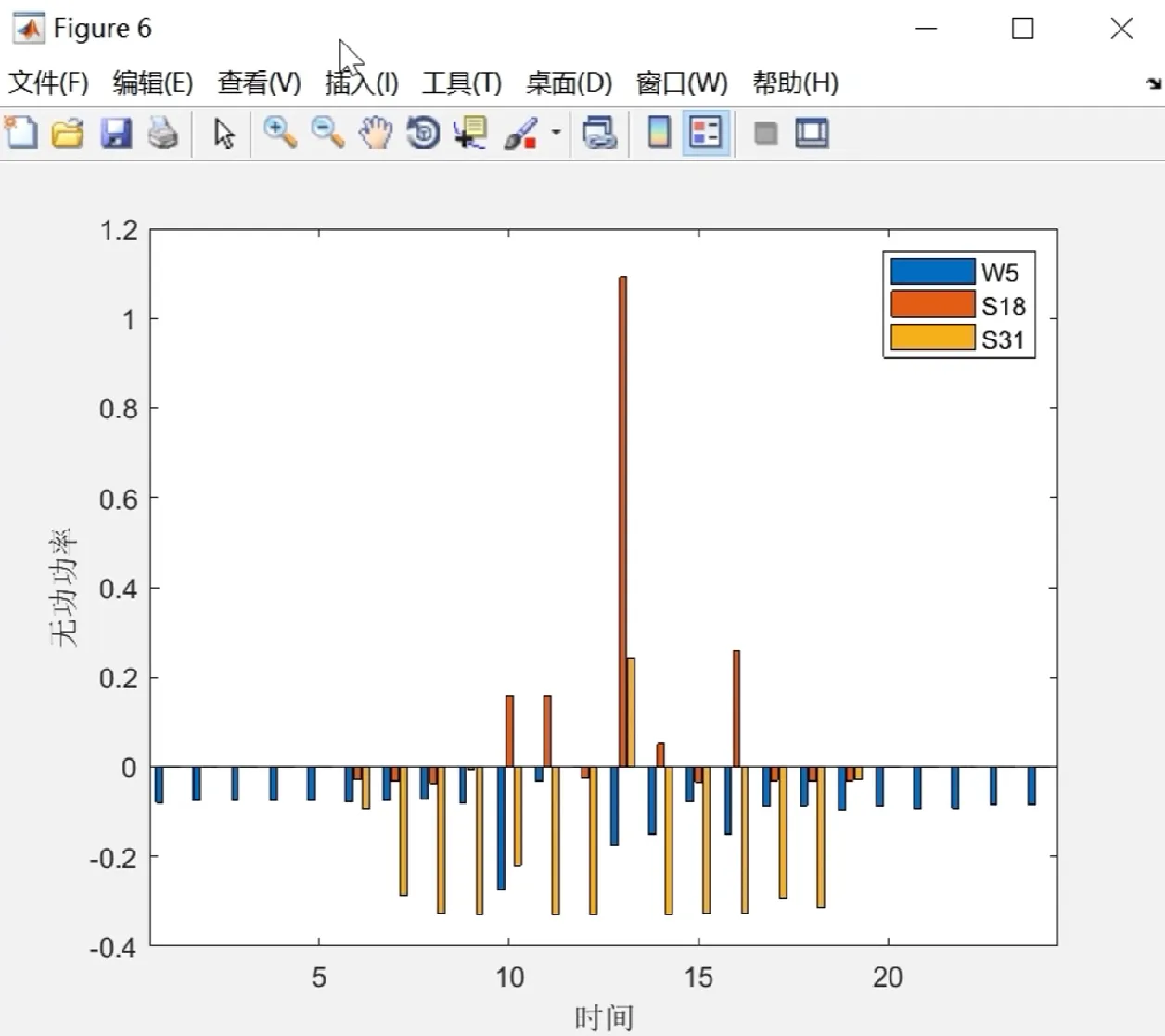Click the orange S18 legend swatch
Viewport: 1165px width, 1036px height.
[x=932, y=304]
